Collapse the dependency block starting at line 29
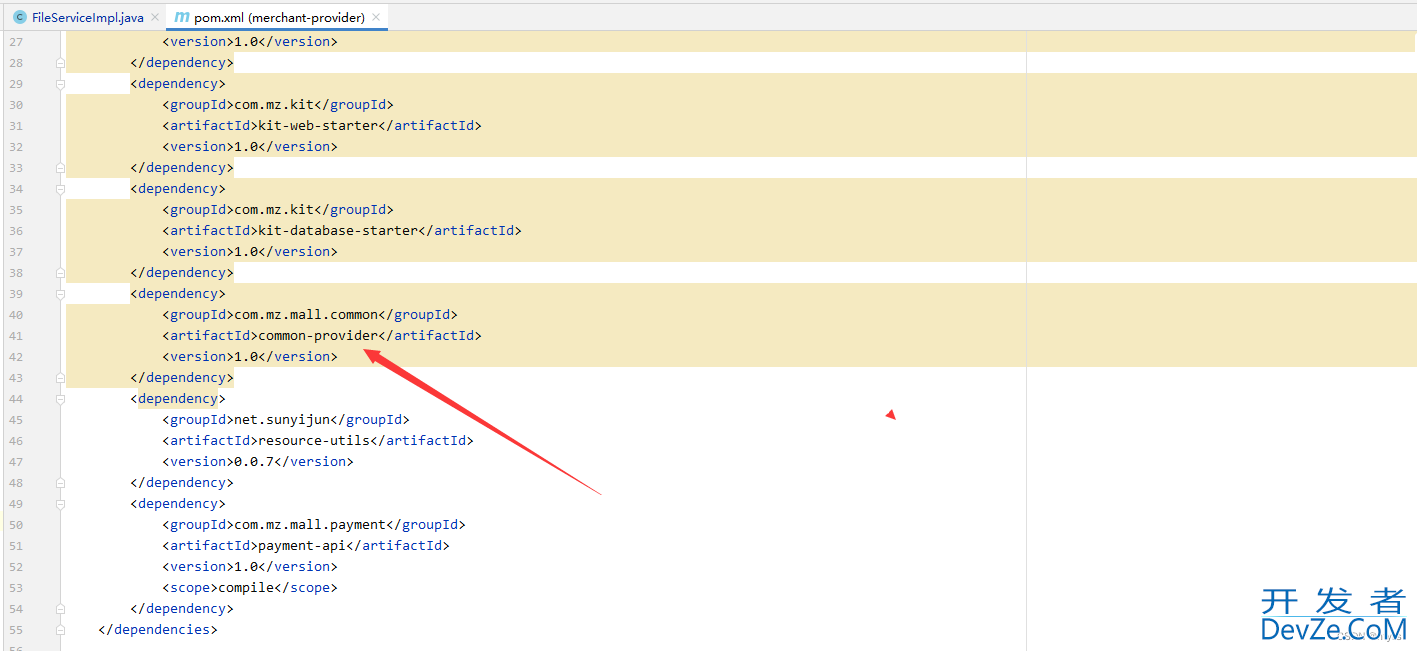The width and height of the screenshot is (1417, 651). point(61,84)
